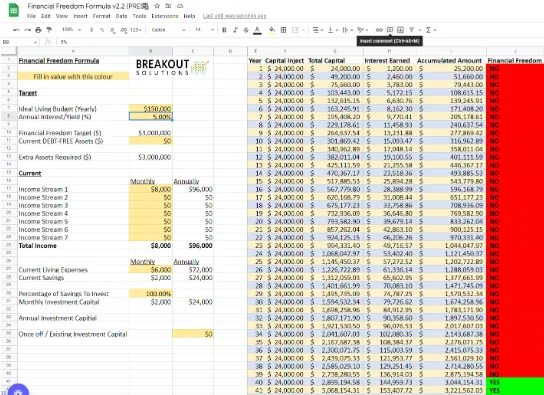Image resolution: width=544 pixels, height=395 pixels.
Task: Apply strikethrough formatting
Action: pyautogui.click(x=246, y=30)
